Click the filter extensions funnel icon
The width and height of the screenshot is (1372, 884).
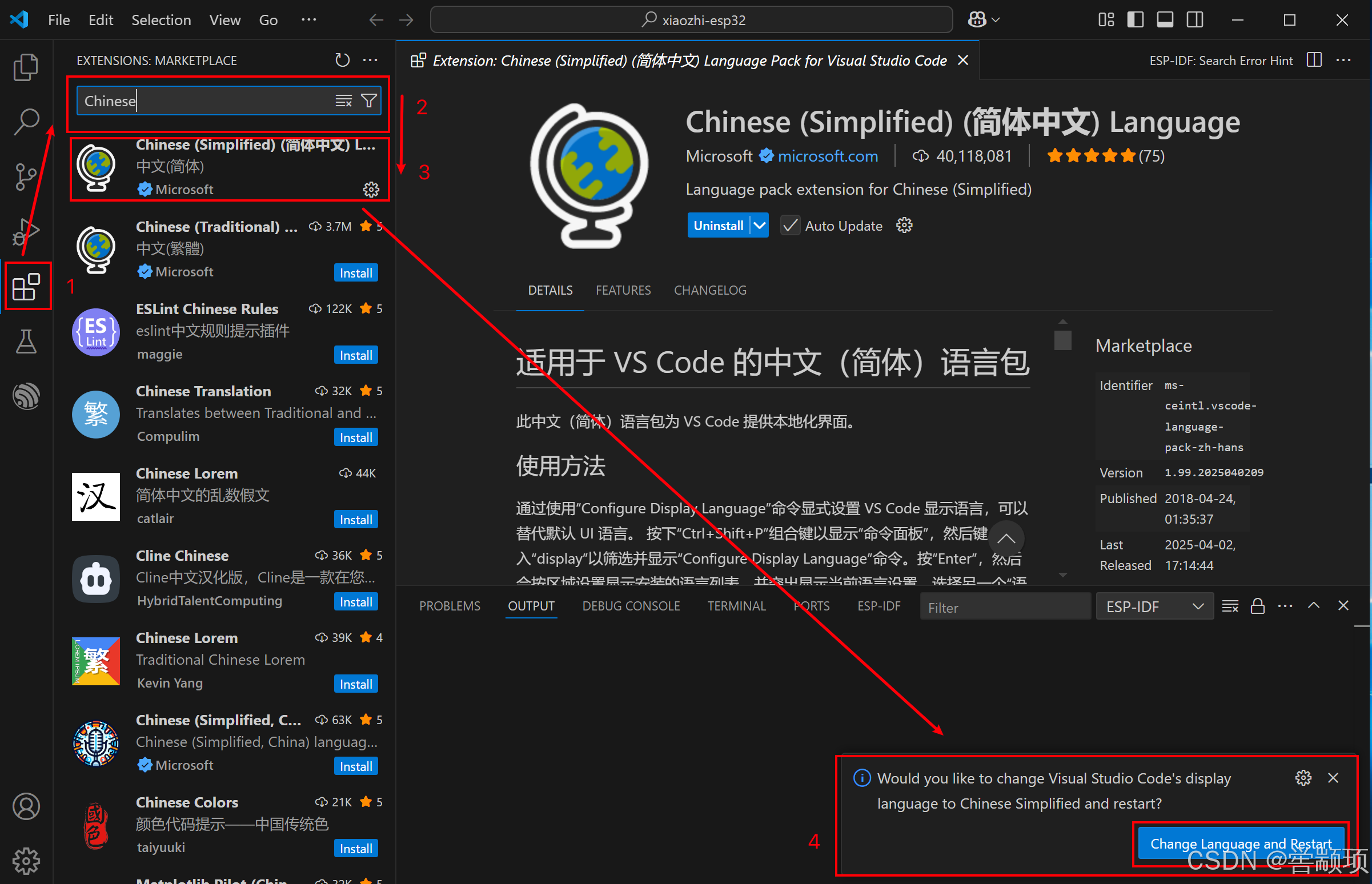click(369, 101)
